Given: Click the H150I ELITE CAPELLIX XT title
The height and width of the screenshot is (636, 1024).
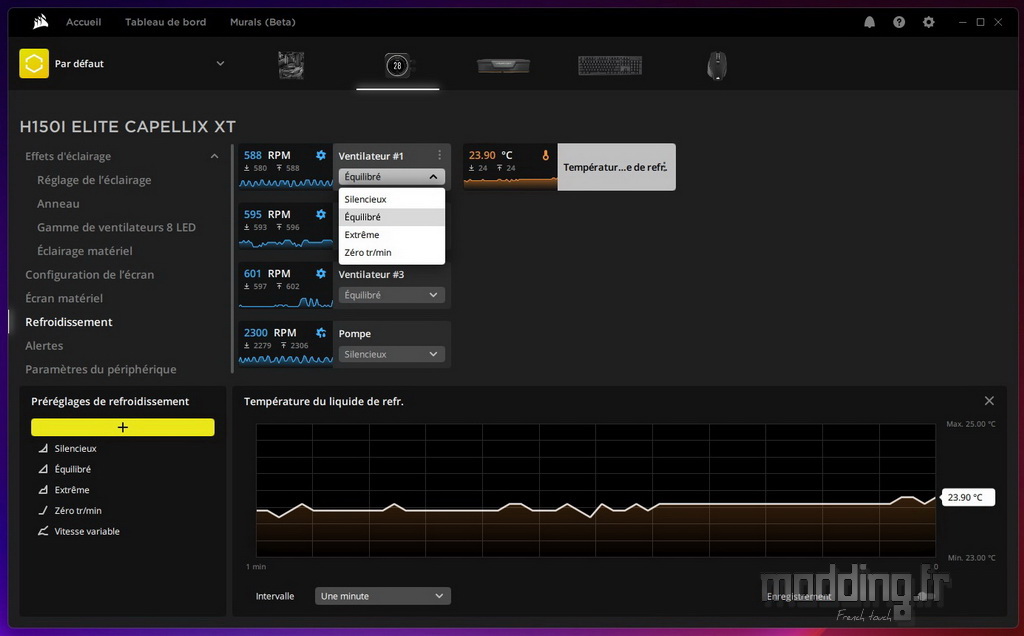Looking at the screenshot, I should [x=128, y=127].
